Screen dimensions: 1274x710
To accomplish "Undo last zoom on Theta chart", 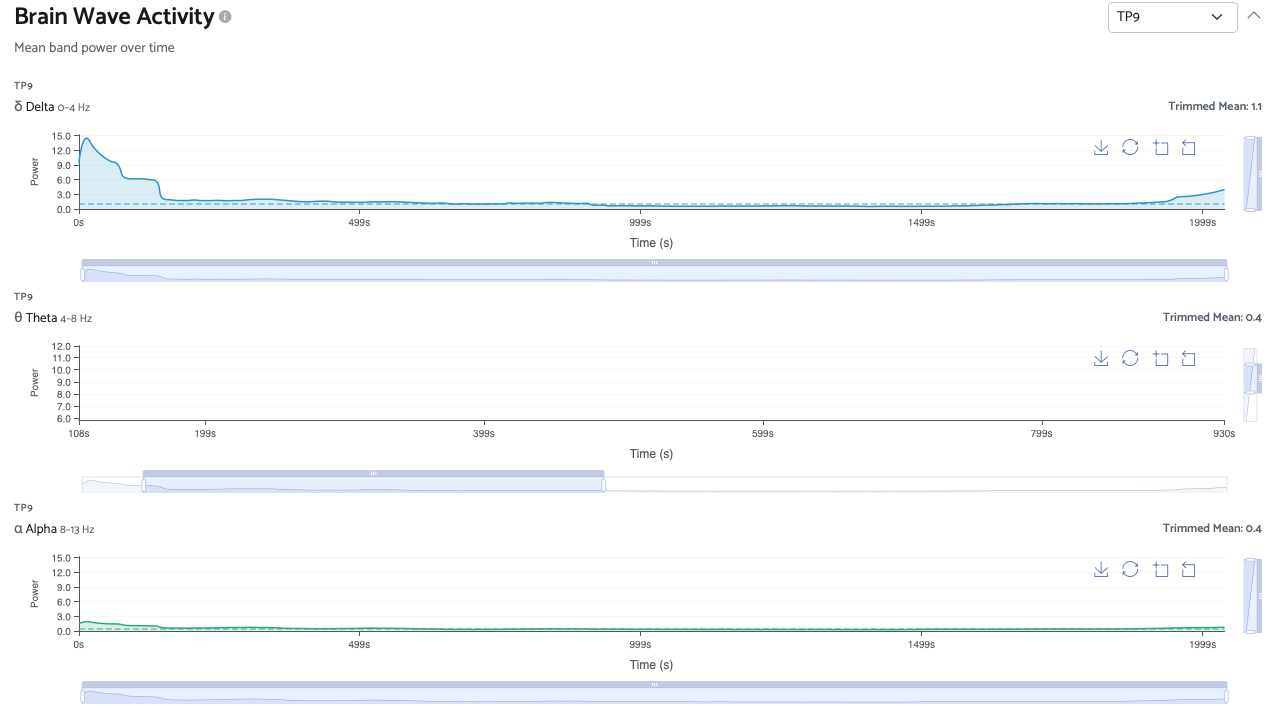I will coord(1189,358).
